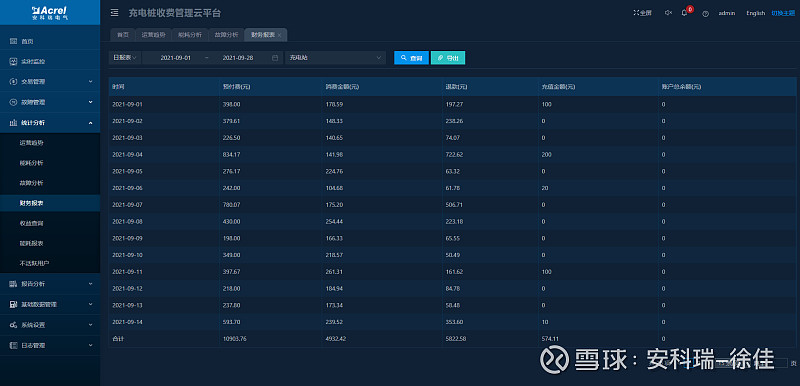Toggle the mute speaker icon in header
This screenshot has height=386, width=800.
[668, 13]
